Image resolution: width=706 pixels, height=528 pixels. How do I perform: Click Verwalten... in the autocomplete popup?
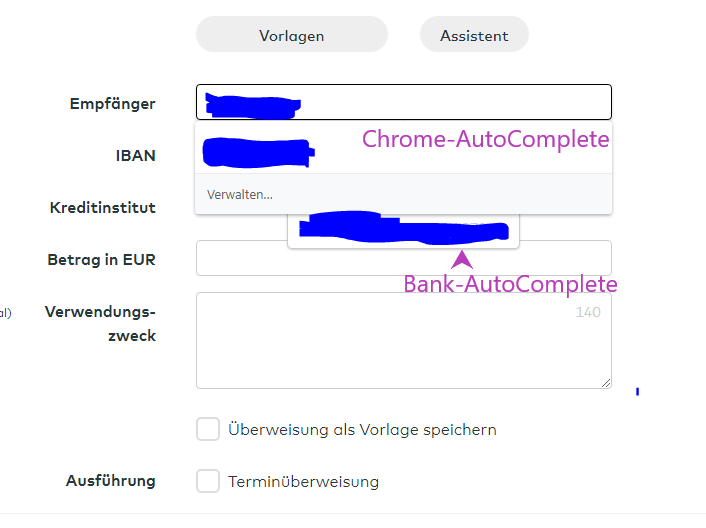coord(240,194)
